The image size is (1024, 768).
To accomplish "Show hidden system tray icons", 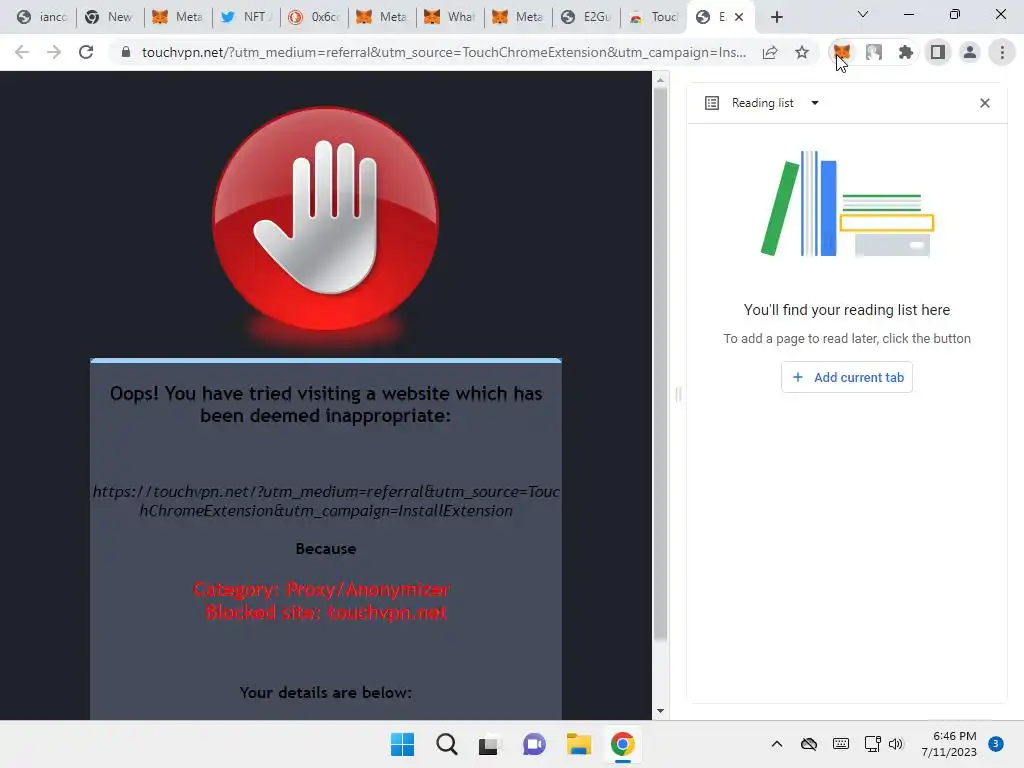I will coord(776,744).
